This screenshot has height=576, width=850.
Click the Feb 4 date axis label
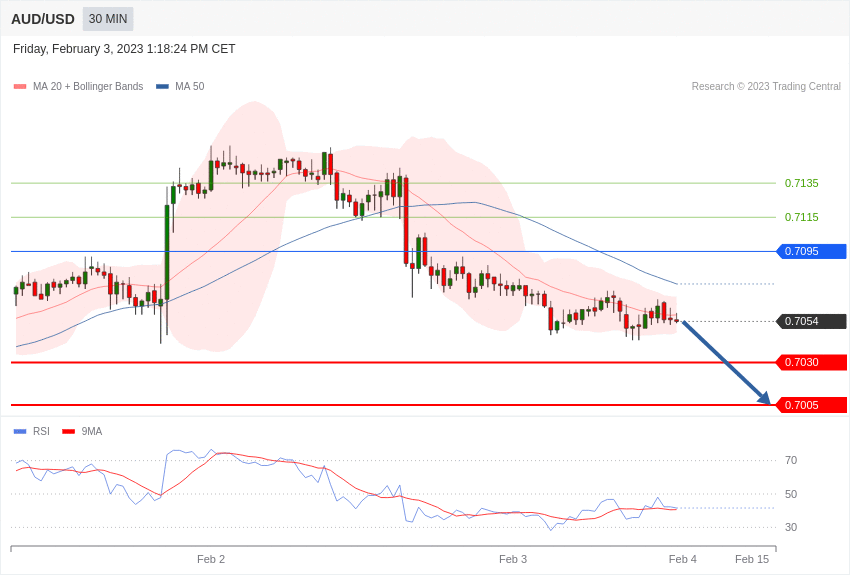[x=682, y=559]
